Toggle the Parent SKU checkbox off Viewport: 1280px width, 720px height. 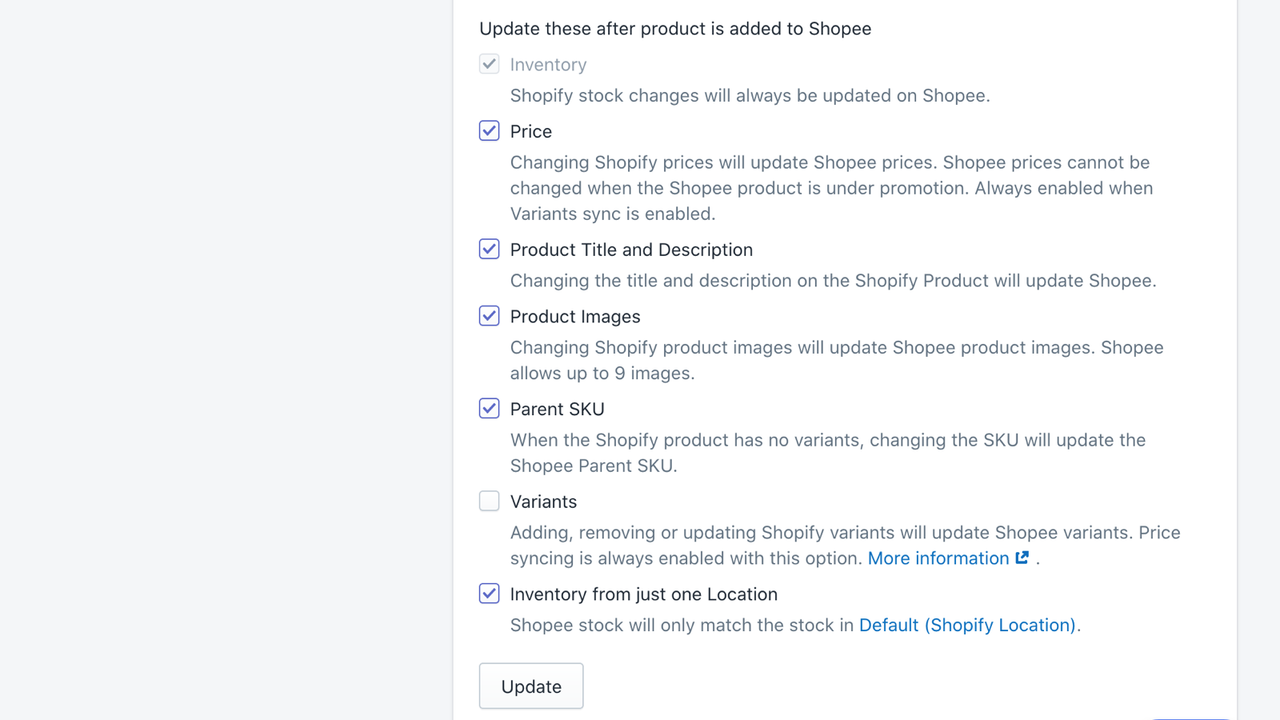point(489,408)
